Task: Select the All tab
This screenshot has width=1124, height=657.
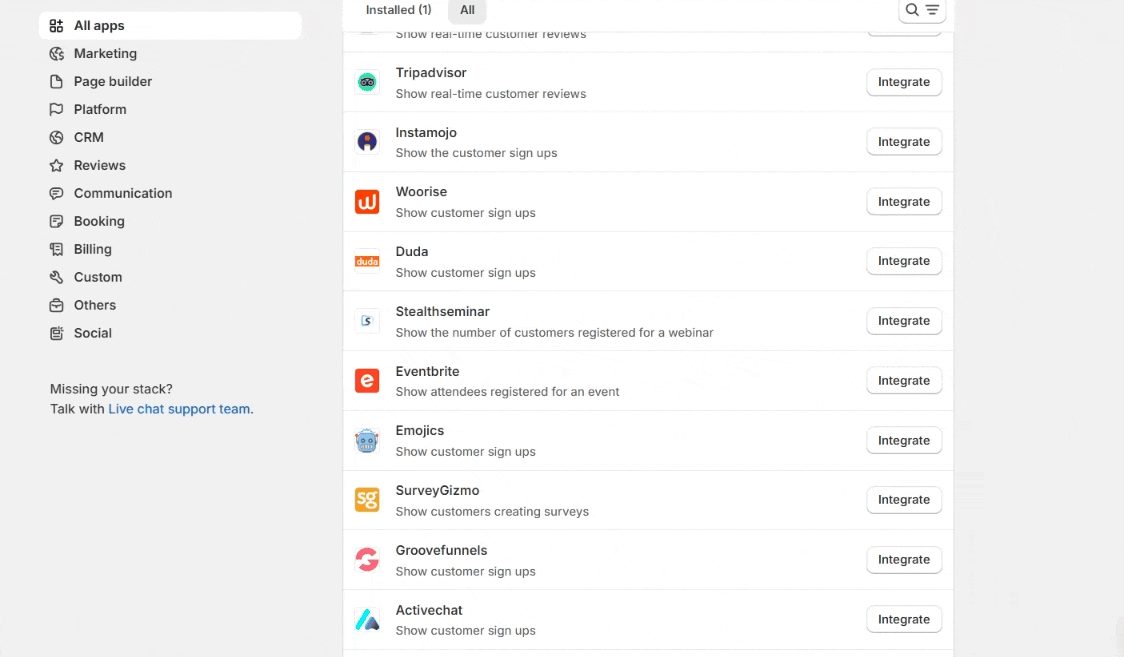Action: pos(467,10)
